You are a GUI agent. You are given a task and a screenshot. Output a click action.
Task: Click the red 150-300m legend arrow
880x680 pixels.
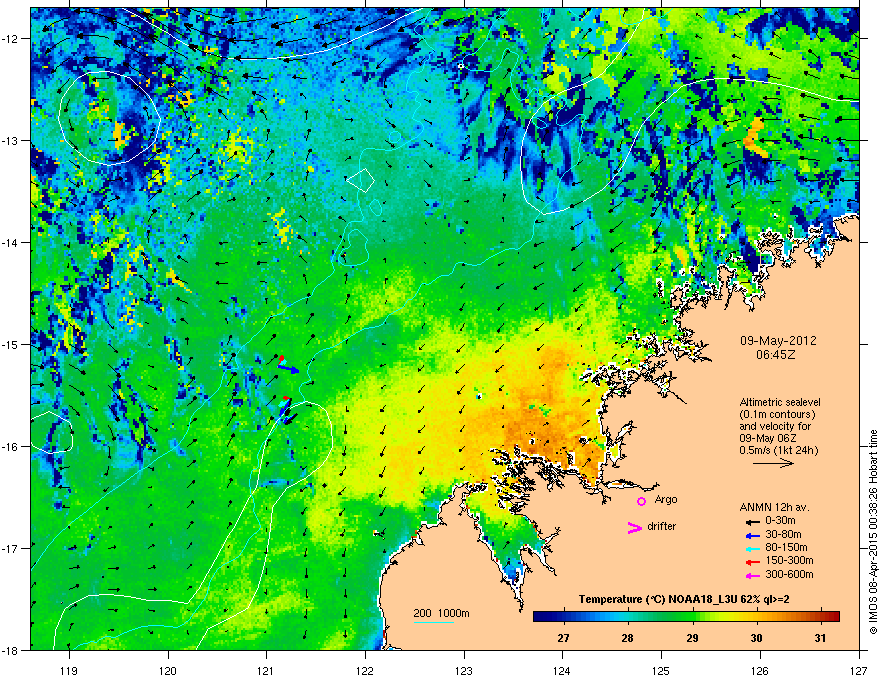(753, 562)
